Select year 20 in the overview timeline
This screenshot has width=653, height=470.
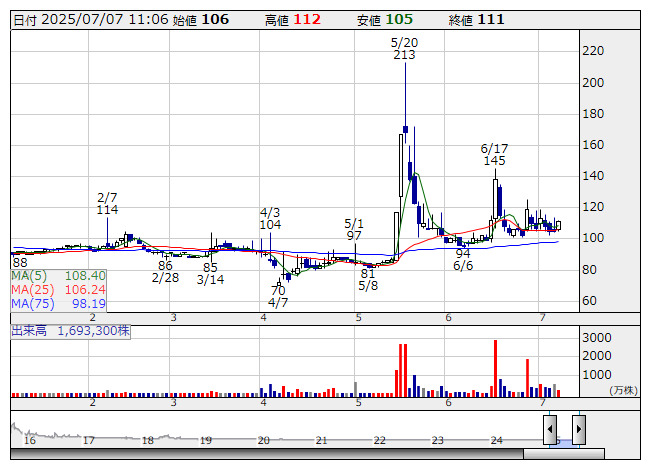[x=263, y=440]
